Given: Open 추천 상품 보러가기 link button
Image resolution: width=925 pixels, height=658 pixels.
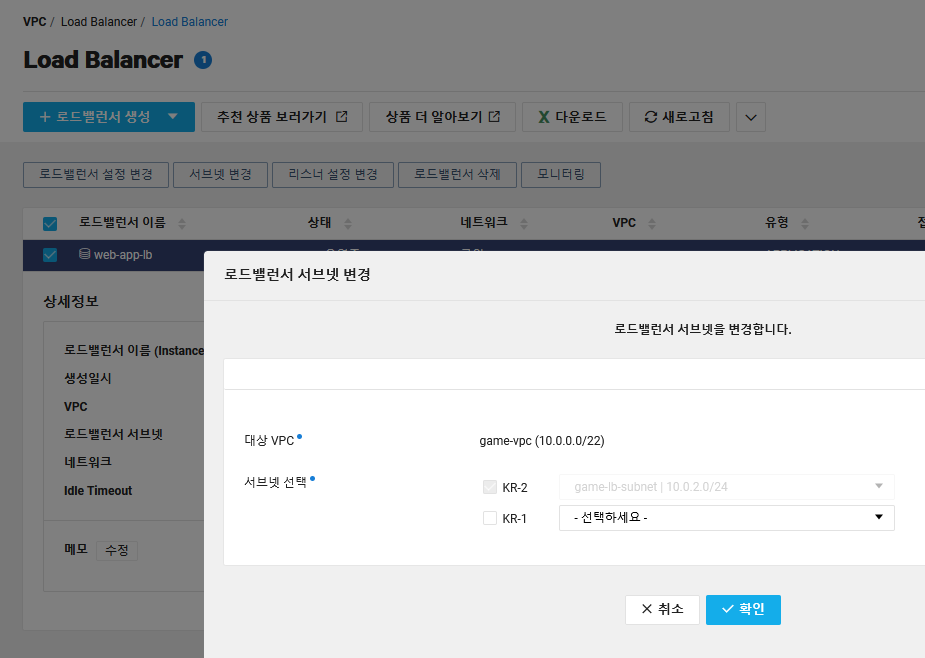Looking at the screenshot, I should point(281,117).
